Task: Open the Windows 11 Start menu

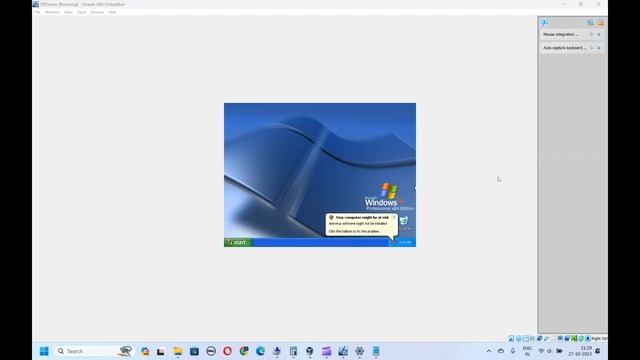Action: [44, 351]
